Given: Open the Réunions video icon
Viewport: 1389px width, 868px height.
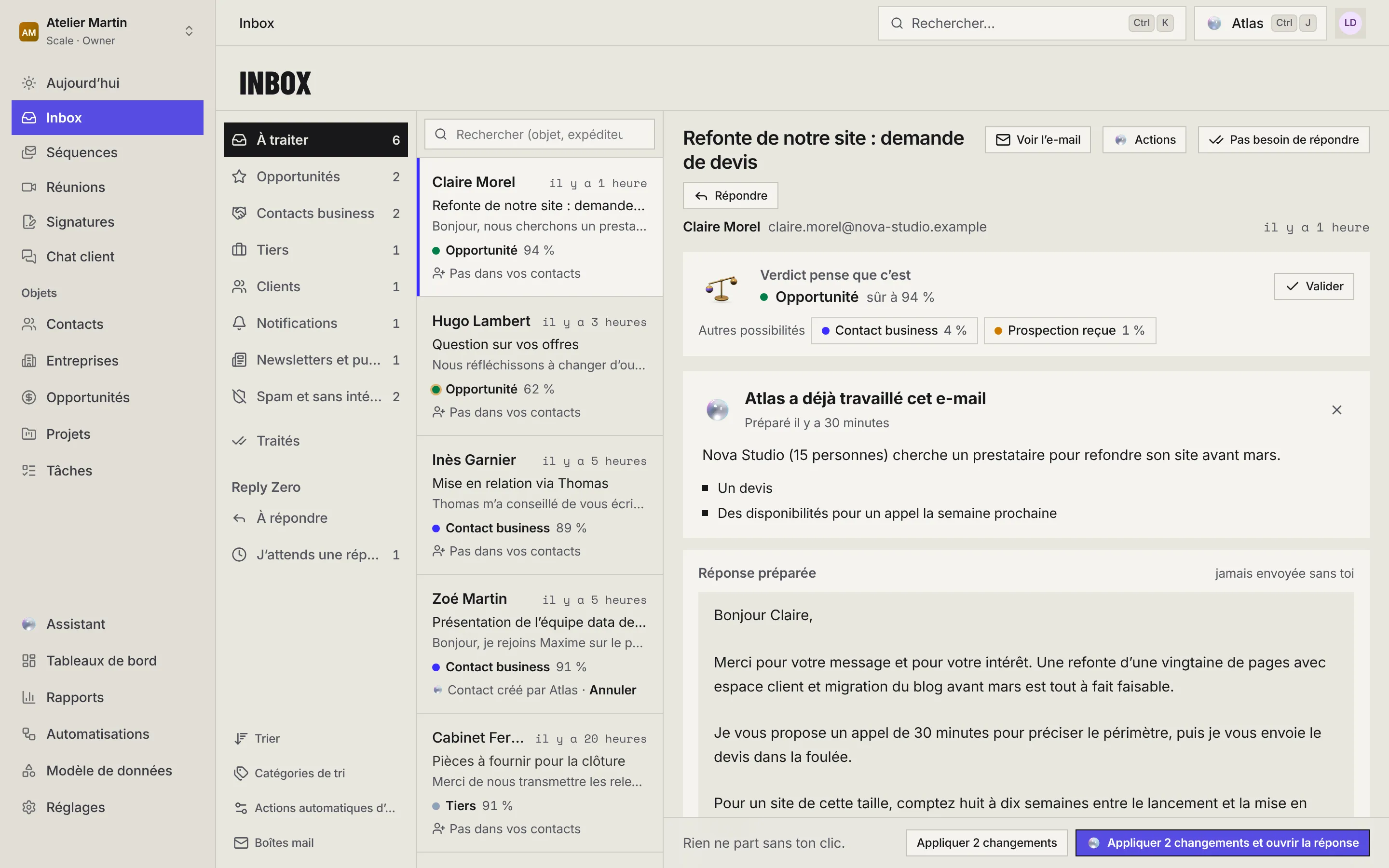Looking at the screenshot, I should pos(29,187).
